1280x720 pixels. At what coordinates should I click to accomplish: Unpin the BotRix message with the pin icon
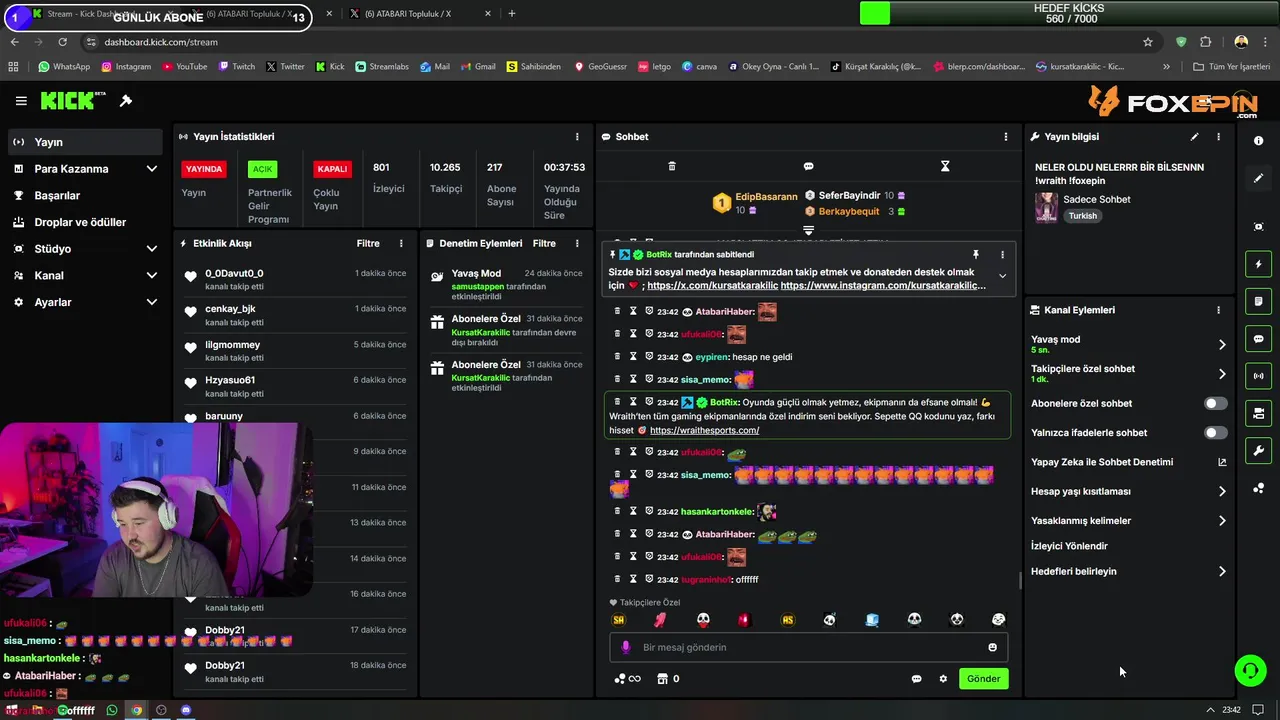(x=975, y=255)
